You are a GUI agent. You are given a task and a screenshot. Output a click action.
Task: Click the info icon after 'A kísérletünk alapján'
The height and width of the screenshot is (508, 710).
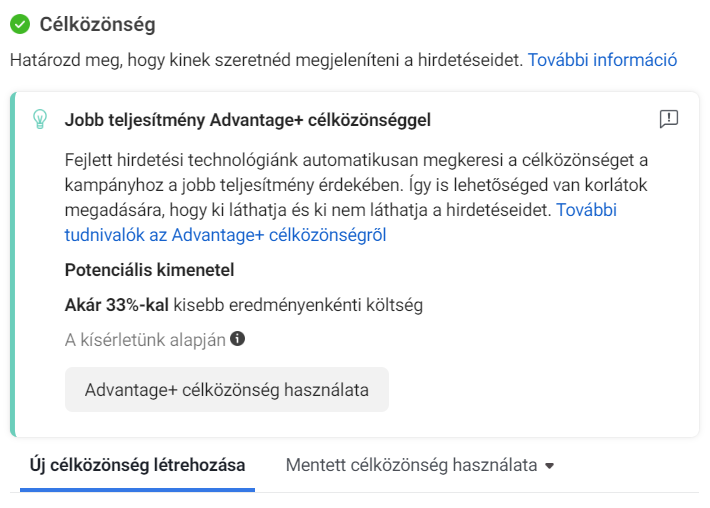pos(237,338)
